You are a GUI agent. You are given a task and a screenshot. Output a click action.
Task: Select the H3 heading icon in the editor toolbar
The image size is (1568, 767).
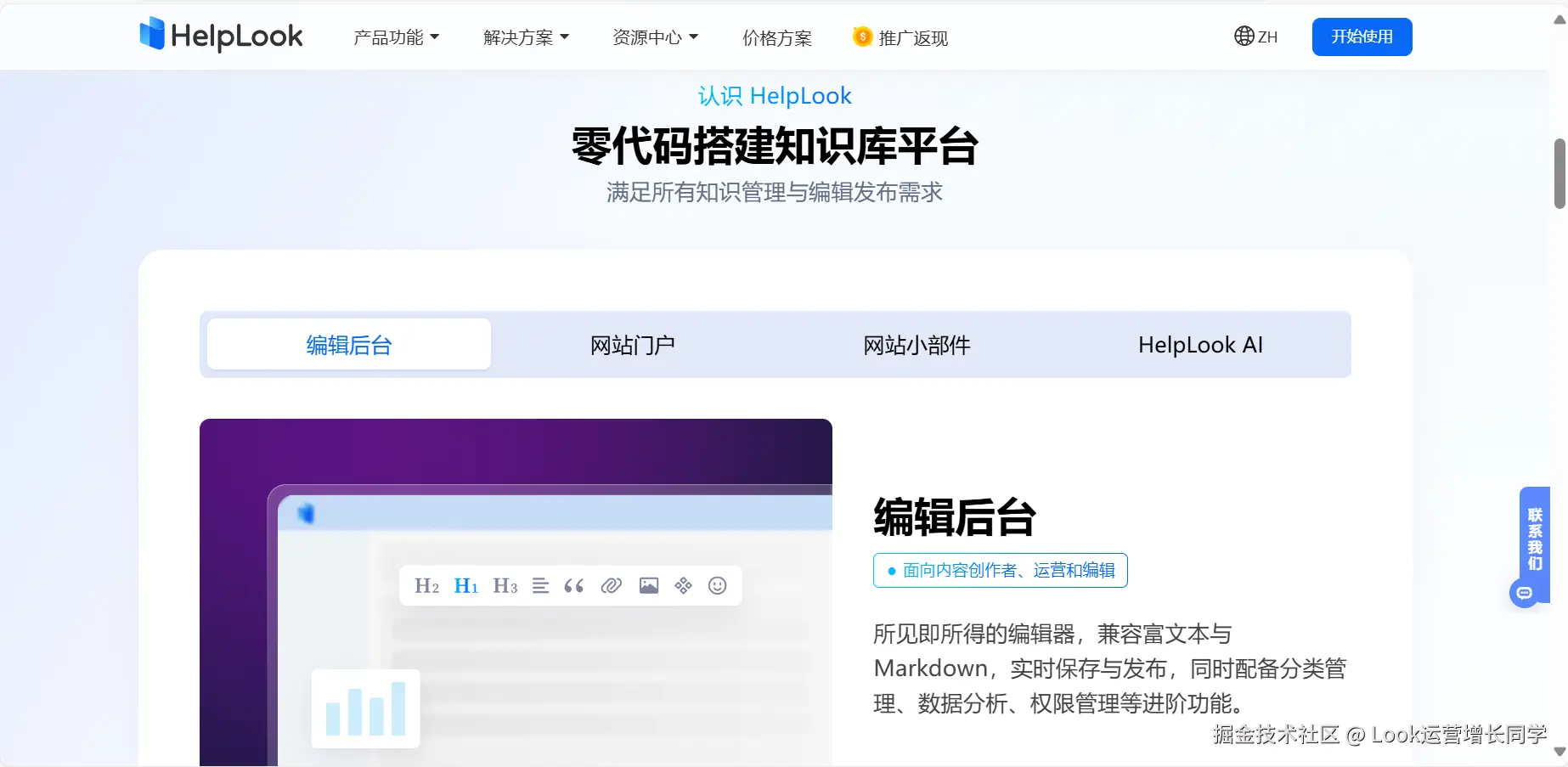point(505,585)
